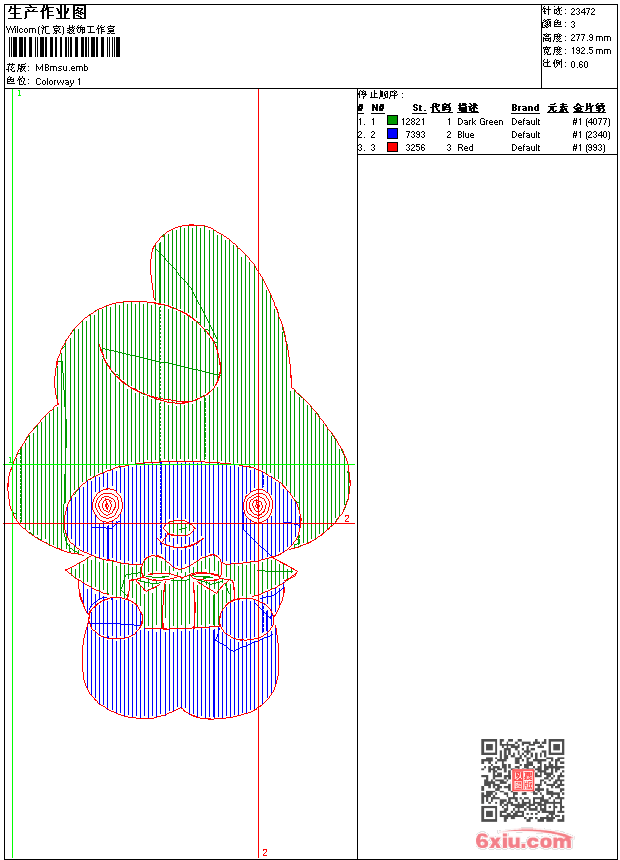Image resolution: width=620 pixels, height=860 pixels.
Task: Click 'Default' brand in Dark Green row
Action: (526, 122)
